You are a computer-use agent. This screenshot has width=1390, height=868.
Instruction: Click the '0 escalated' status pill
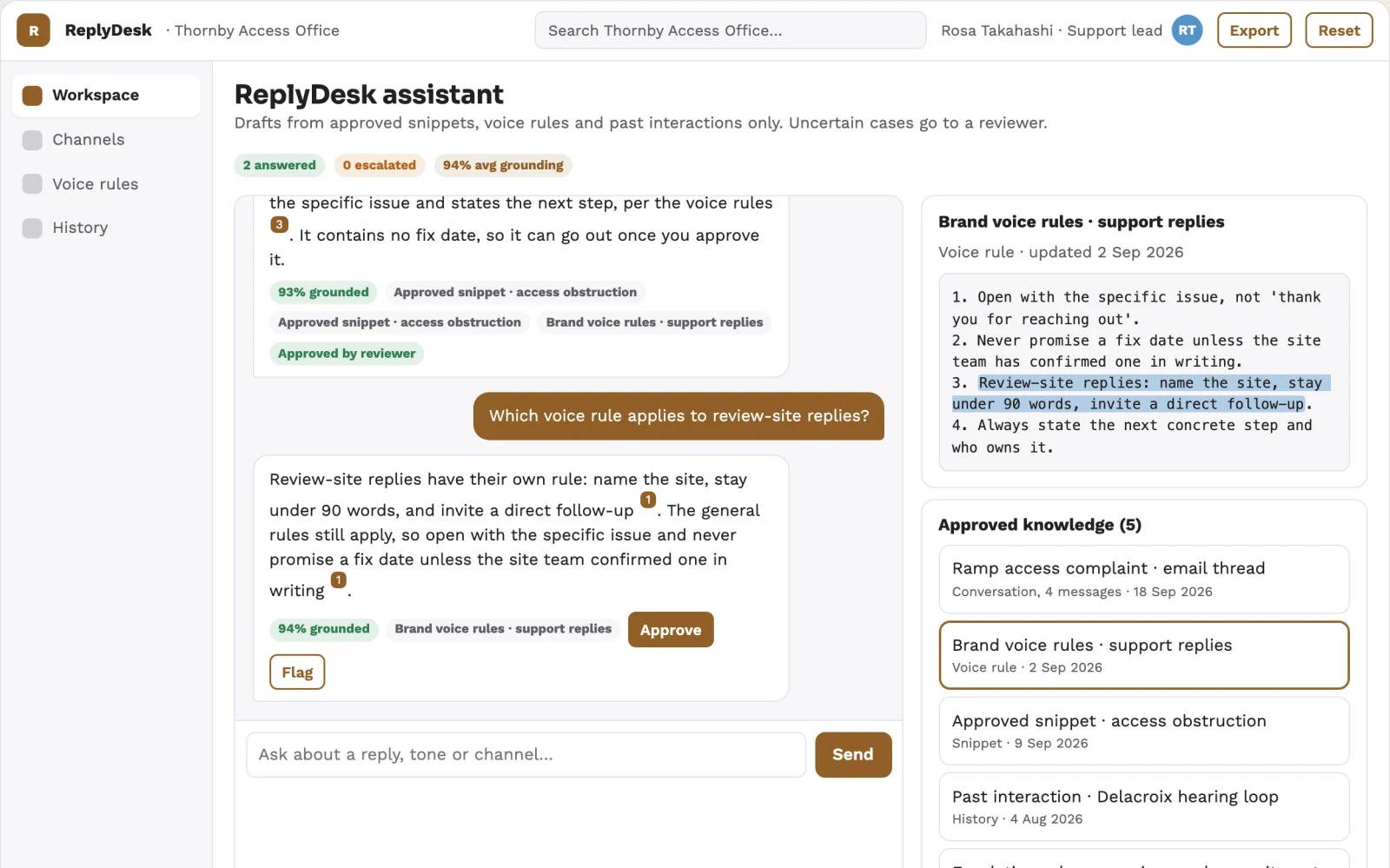click(379, 165)
